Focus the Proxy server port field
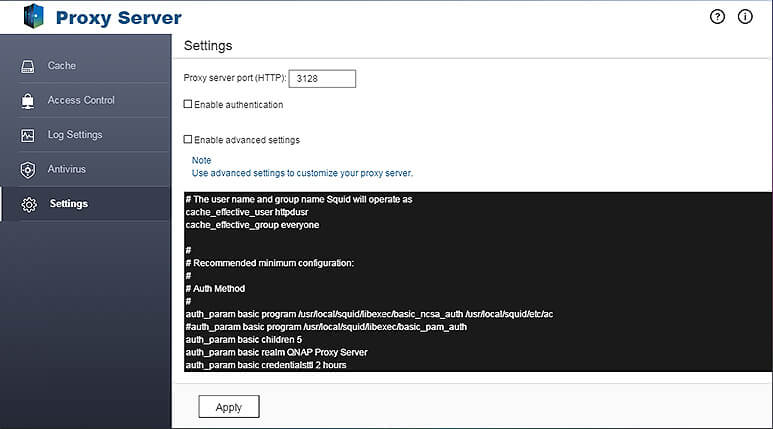The image size is (773, 429). 324,78
